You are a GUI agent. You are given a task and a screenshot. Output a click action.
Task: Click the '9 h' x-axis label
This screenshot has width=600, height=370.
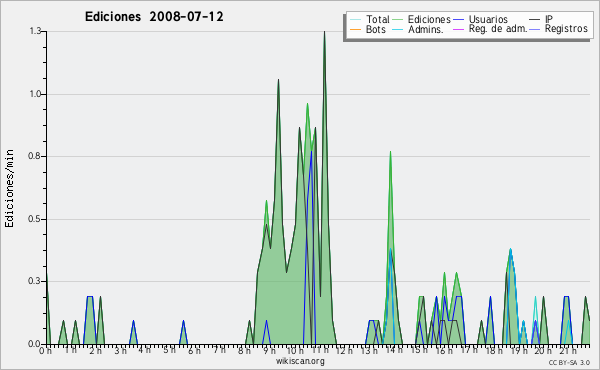pos(269,351)
